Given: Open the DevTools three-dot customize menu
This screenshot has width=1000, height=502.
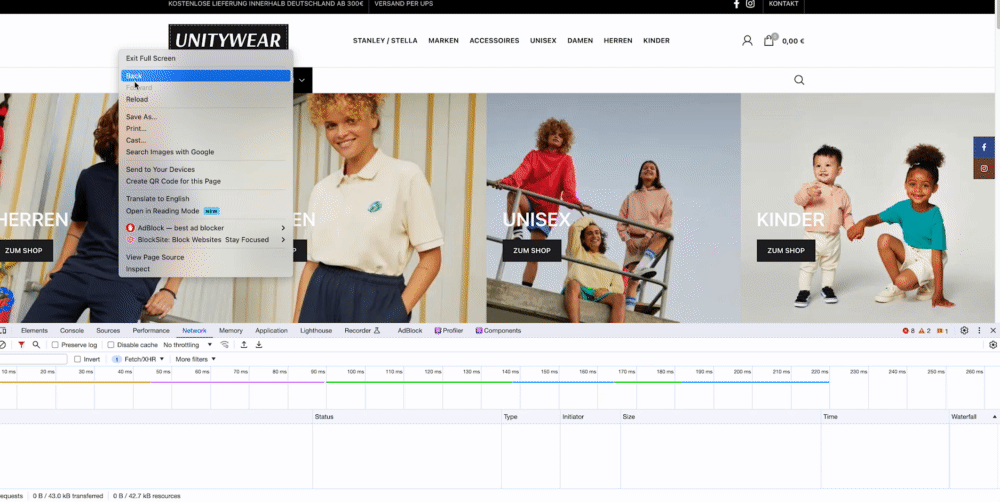Looking at the screenshot, I should (979, 330).
